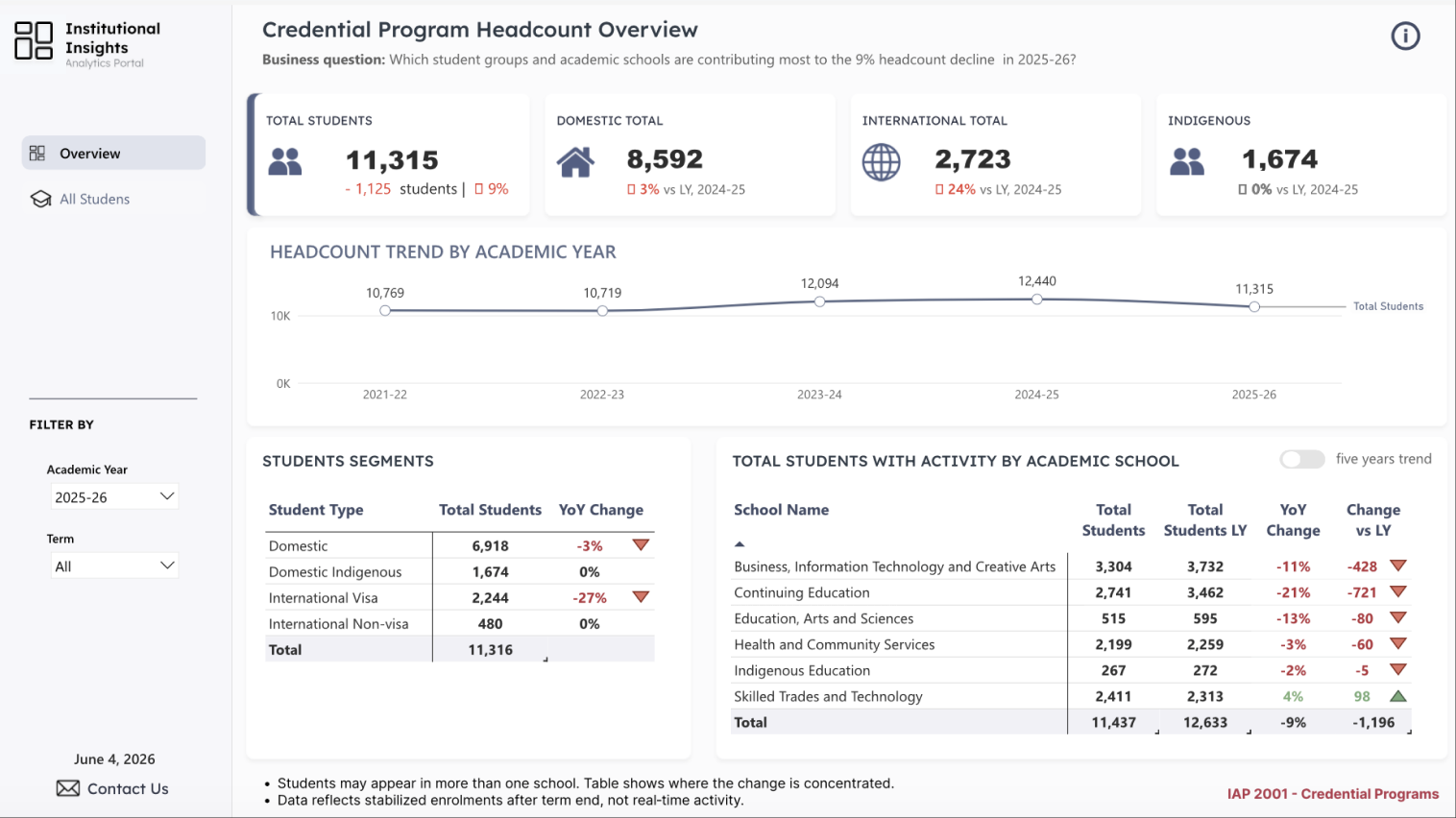Click red arrow in Business, Information Technology row
Image resolution: width=1456 pixels, height=818 pixels.
1398,566
